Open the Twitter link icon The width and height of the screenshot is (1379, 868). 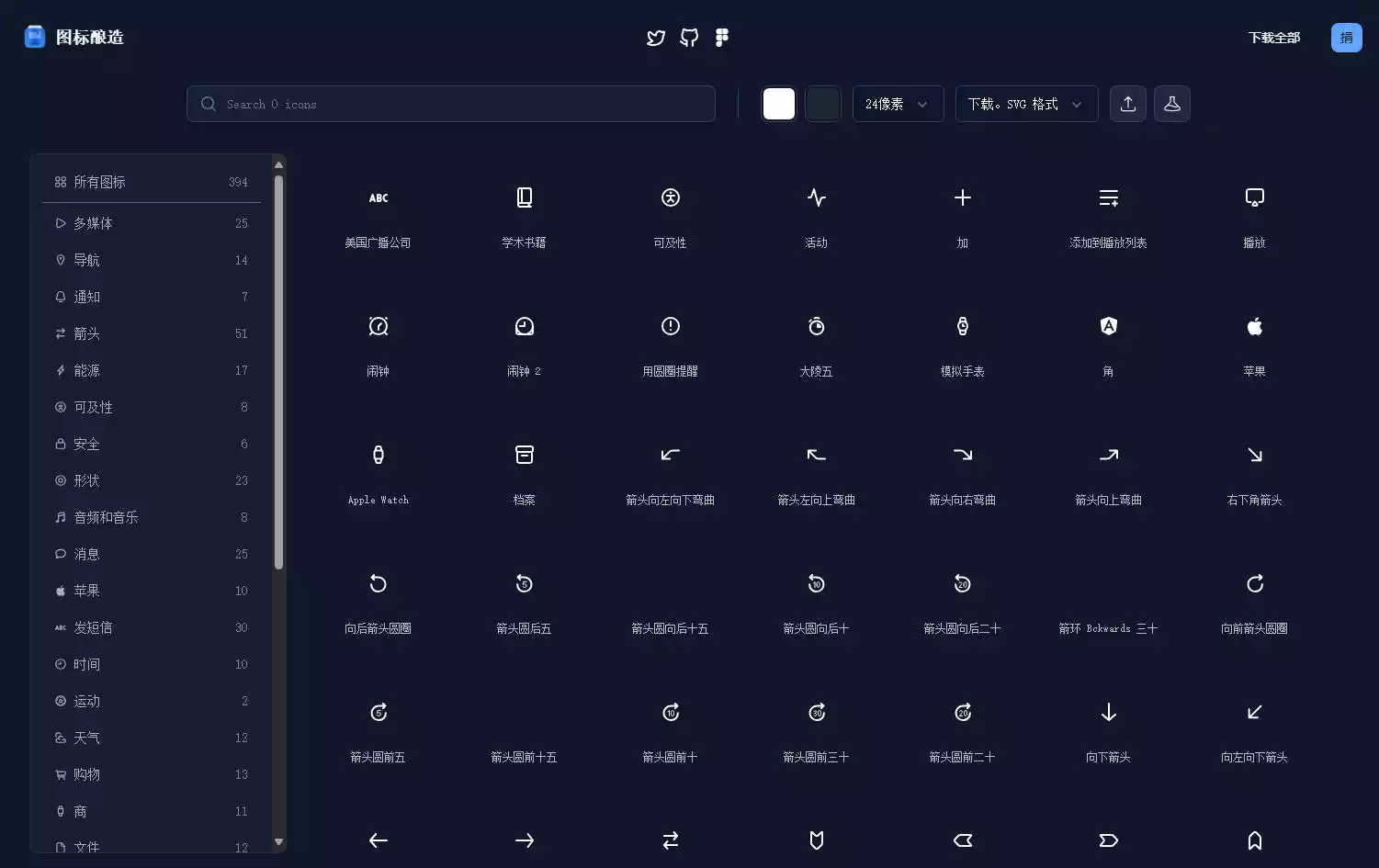pyautogui.click(x=656, y=38)
